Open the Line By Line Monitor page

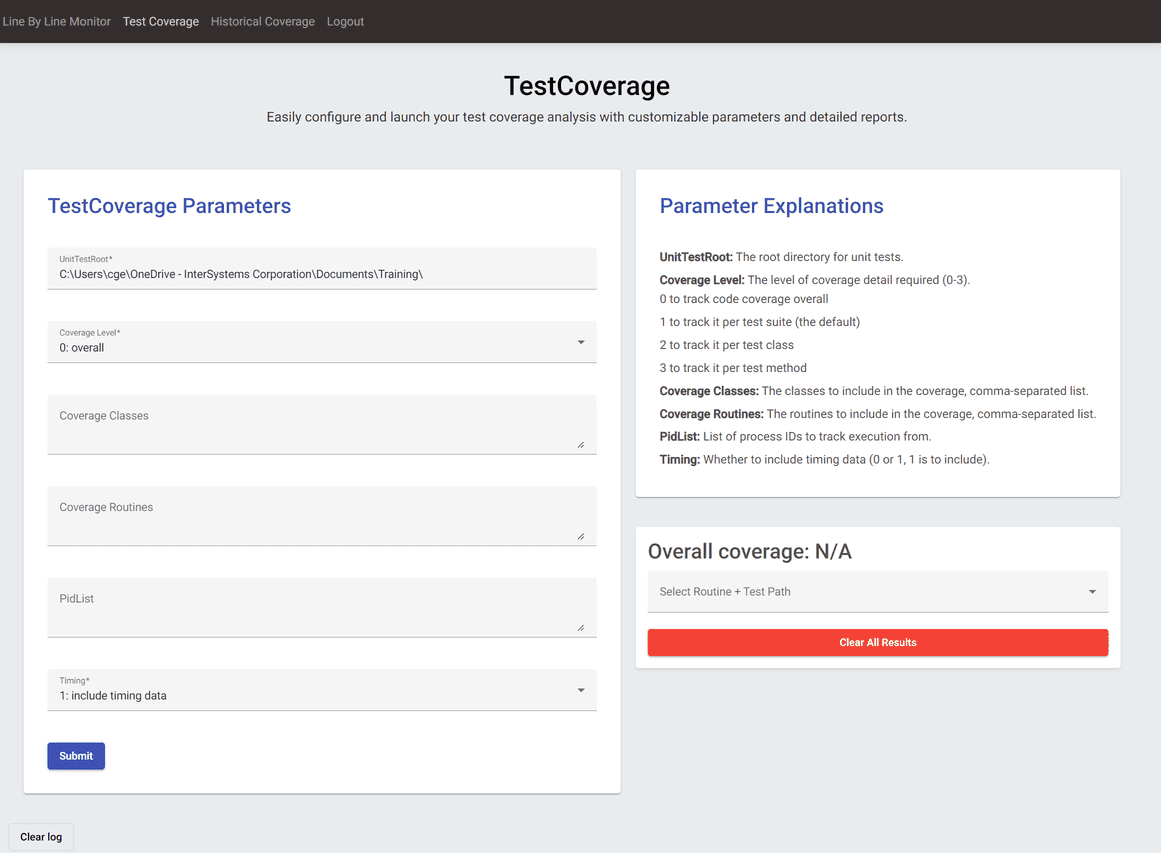(x=57, y=21)
